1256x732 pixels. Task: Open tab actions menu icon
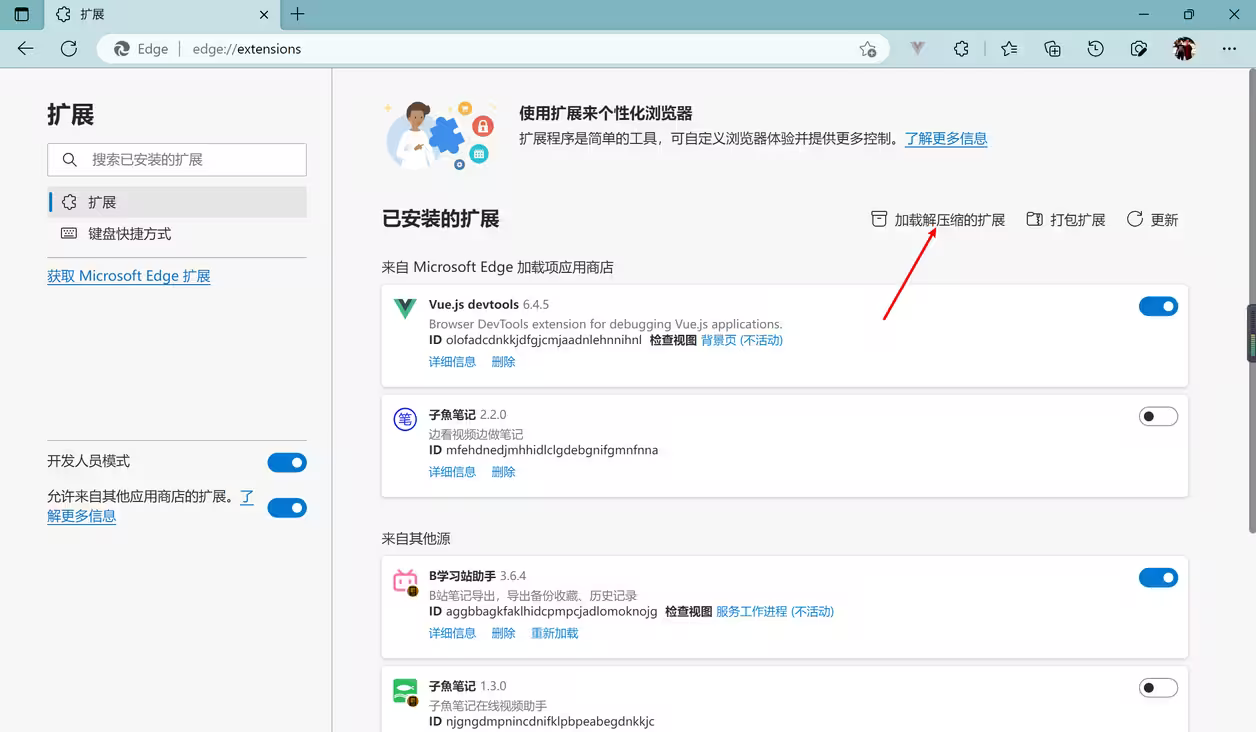[x=22, y=14]
